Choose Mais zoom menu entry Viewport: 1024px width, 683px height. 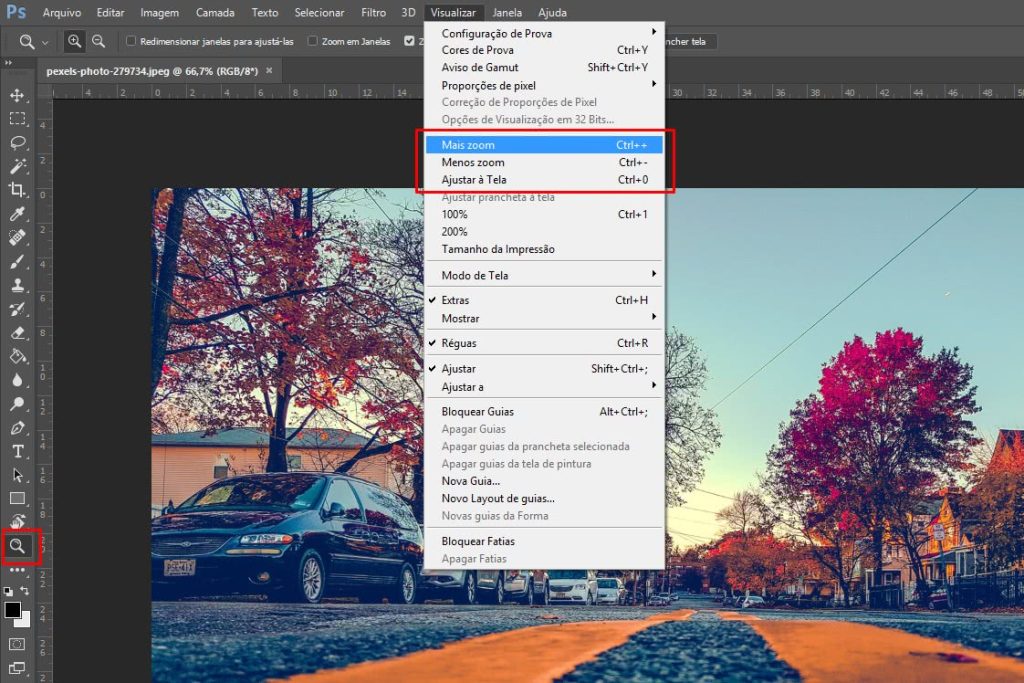[545, 145]
